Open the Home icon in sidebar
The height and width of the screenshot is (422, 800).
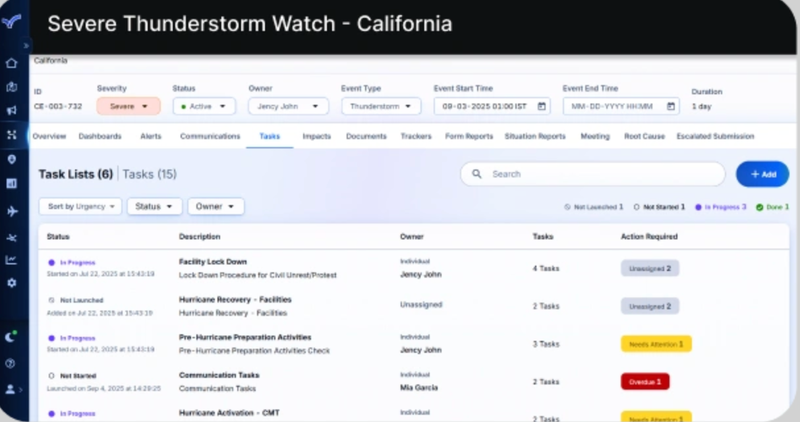(11, 63)
